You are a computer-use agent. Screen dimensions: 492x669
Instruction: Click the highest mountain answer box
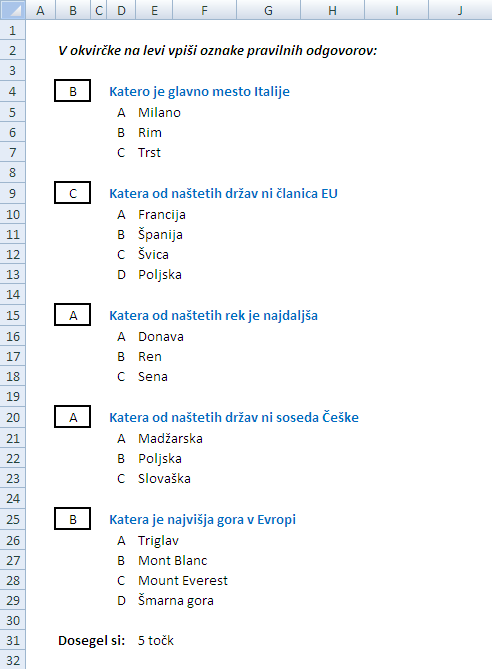pos(73,519)
